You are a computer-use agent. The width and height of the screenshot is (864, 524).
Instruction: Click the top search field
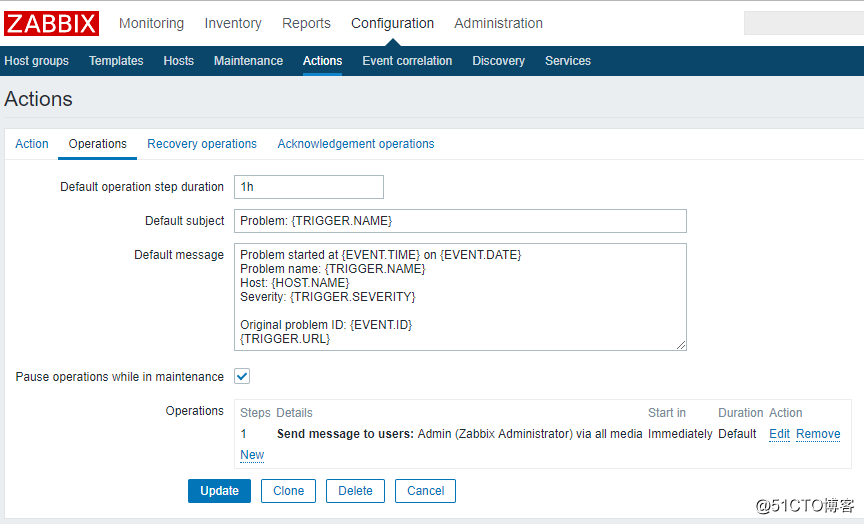click(803, 23)
